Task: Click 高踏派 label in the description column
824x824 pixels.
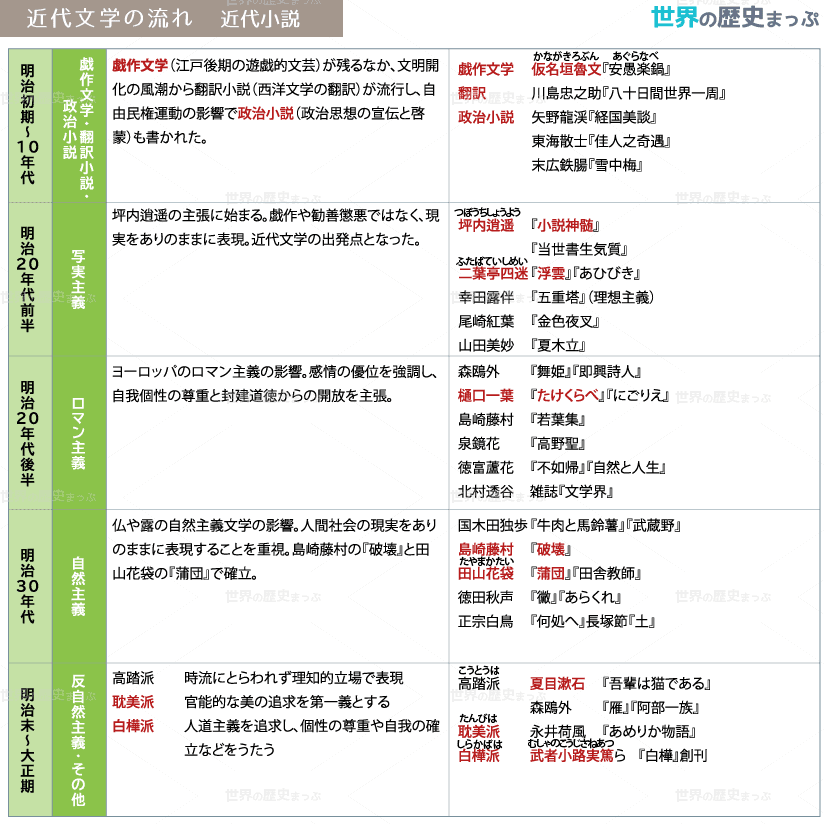Action: pyautogui.click(x=133, y=678)
